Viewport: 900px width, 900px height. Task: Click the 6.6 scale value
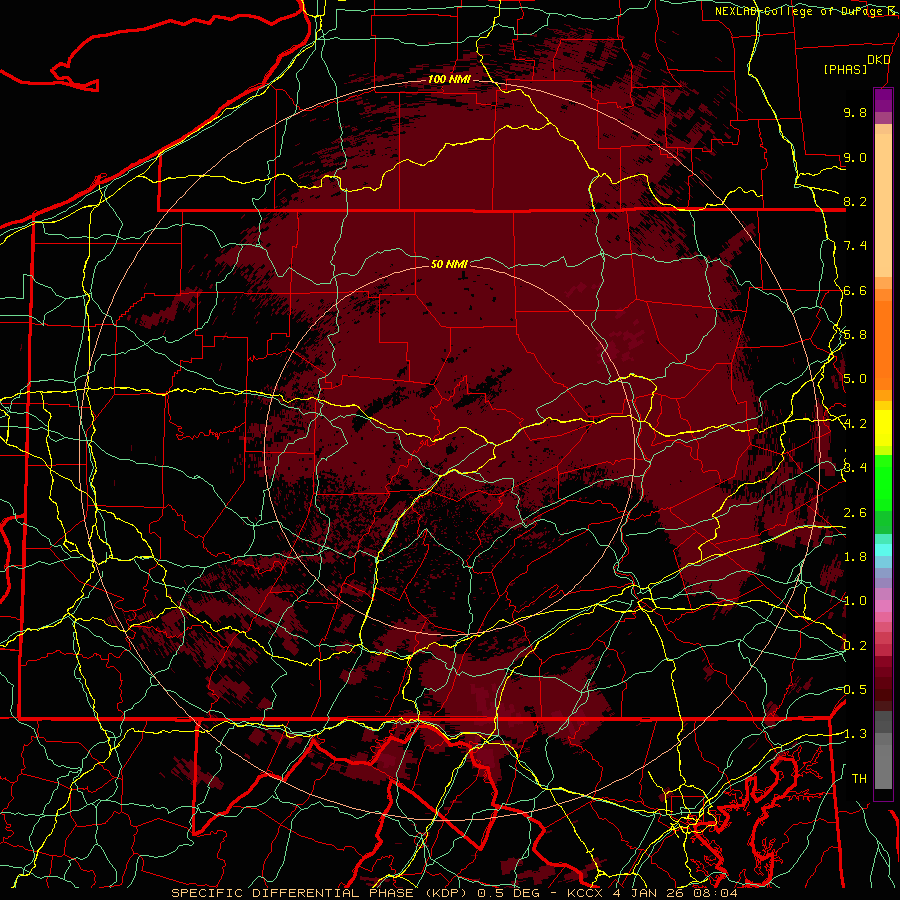tap(855, 290)
